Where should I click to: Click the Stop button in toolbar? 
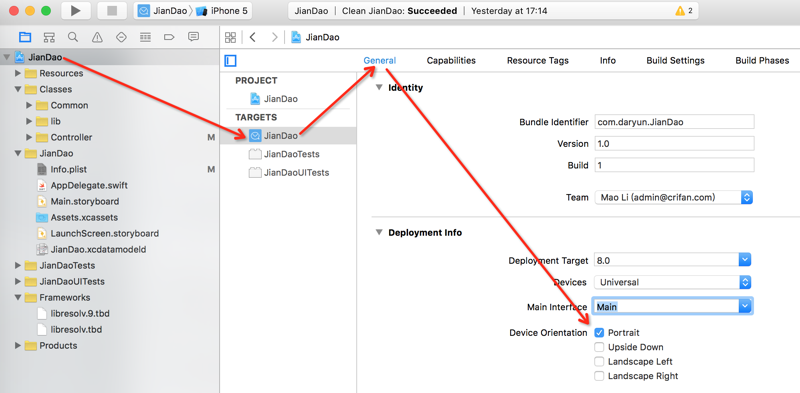click(112, 11)
